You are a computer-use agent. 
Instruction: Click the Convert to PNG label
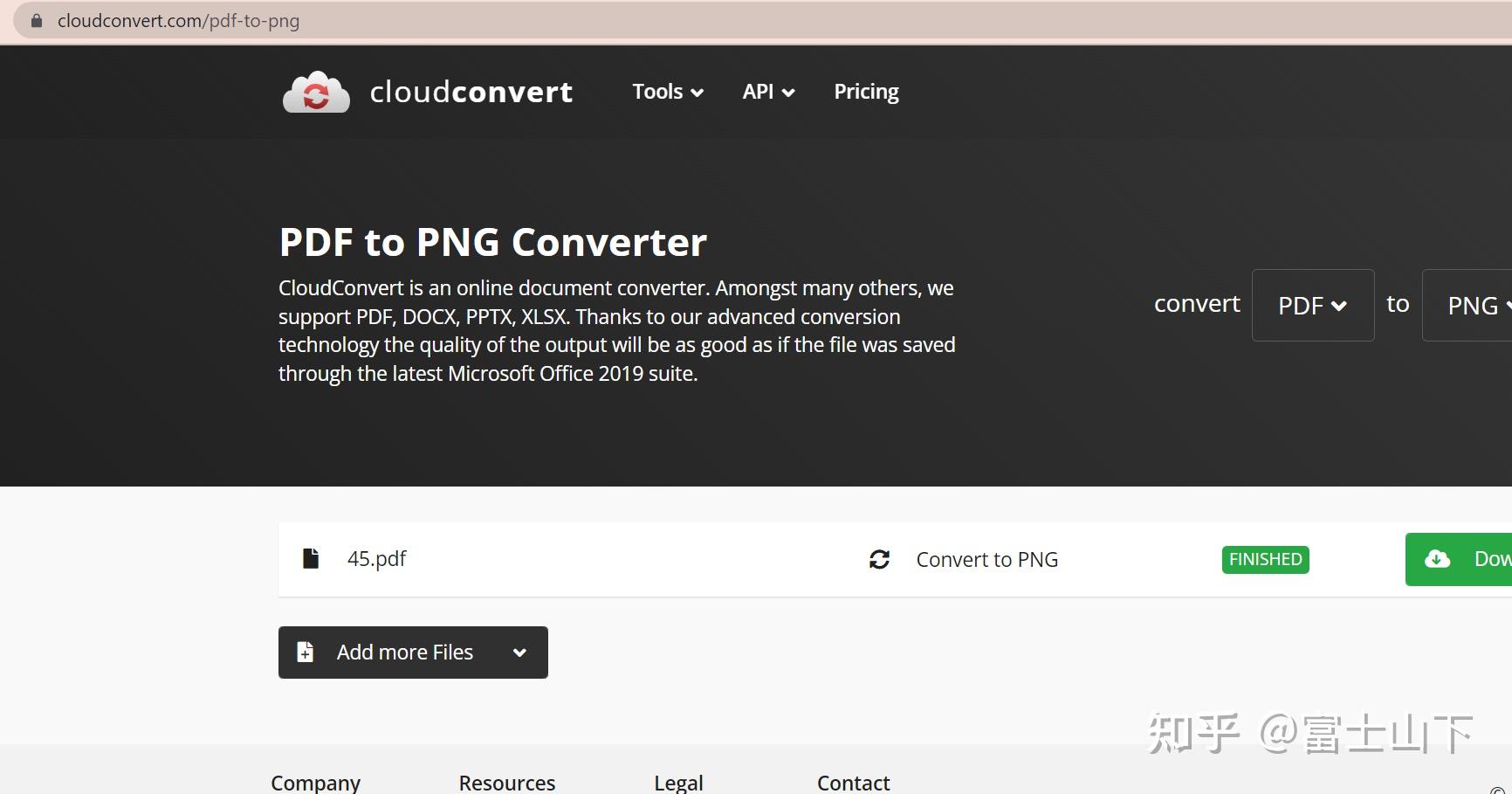[x=987, y=560]
